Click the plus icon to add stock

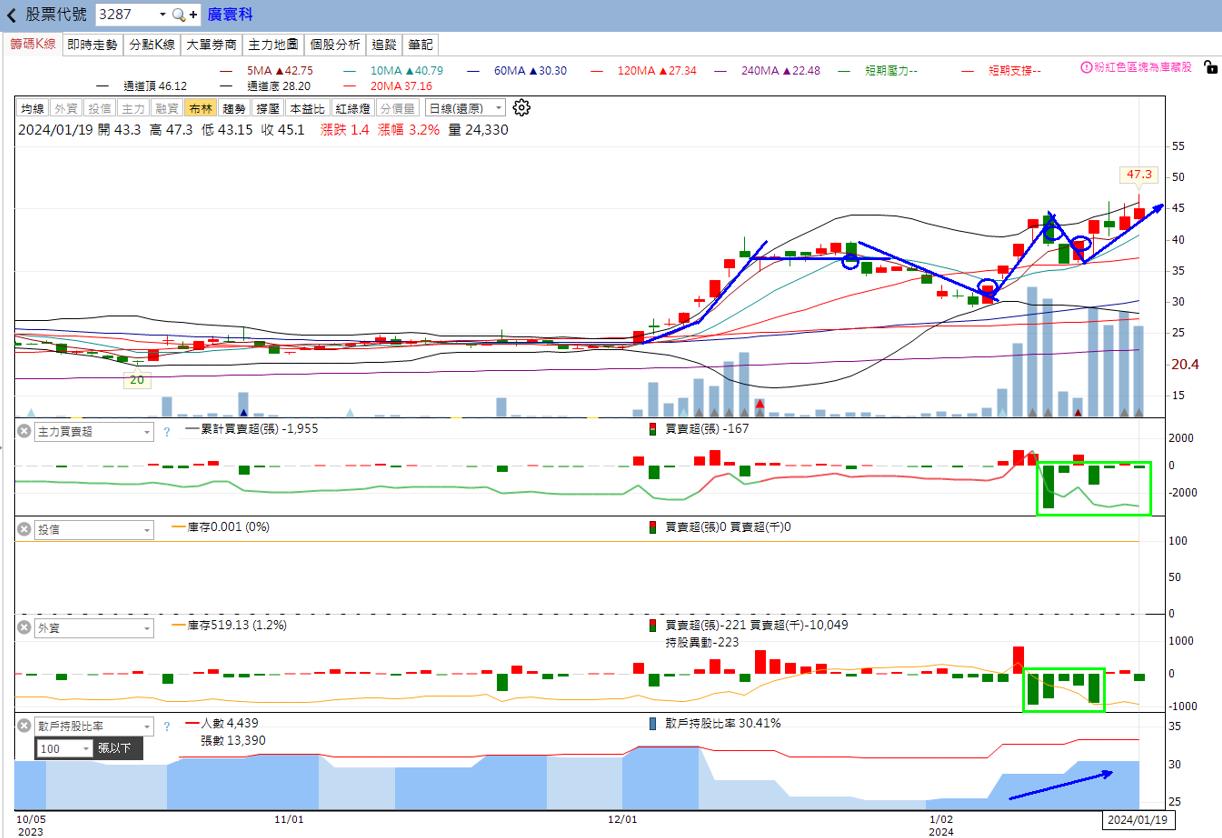[193, 15]
